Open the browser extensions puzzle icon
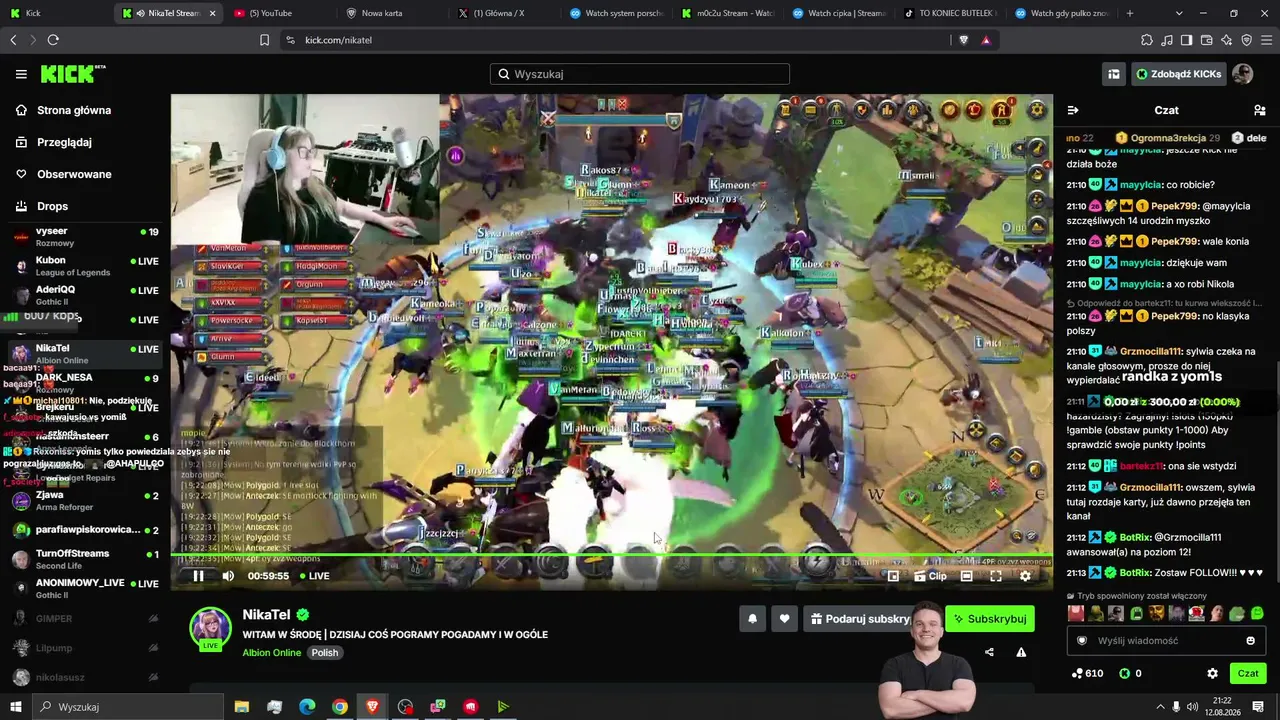The width and height of the screenshot is (1280, 720). 1147,40
